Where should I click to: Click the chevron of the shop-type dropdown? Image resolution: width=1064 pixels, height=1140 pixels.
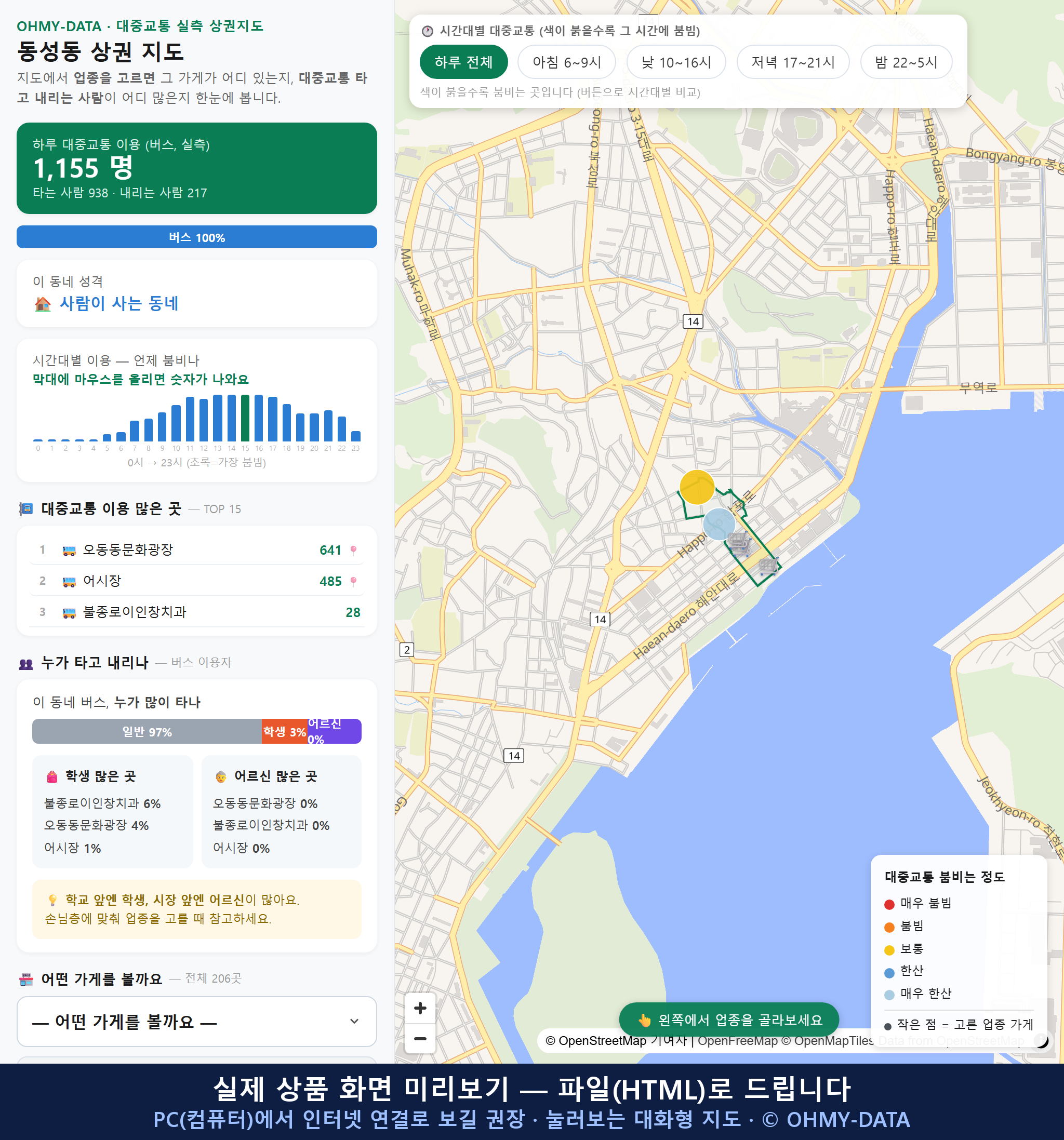pyautogui.click(x=354, y=1021)
